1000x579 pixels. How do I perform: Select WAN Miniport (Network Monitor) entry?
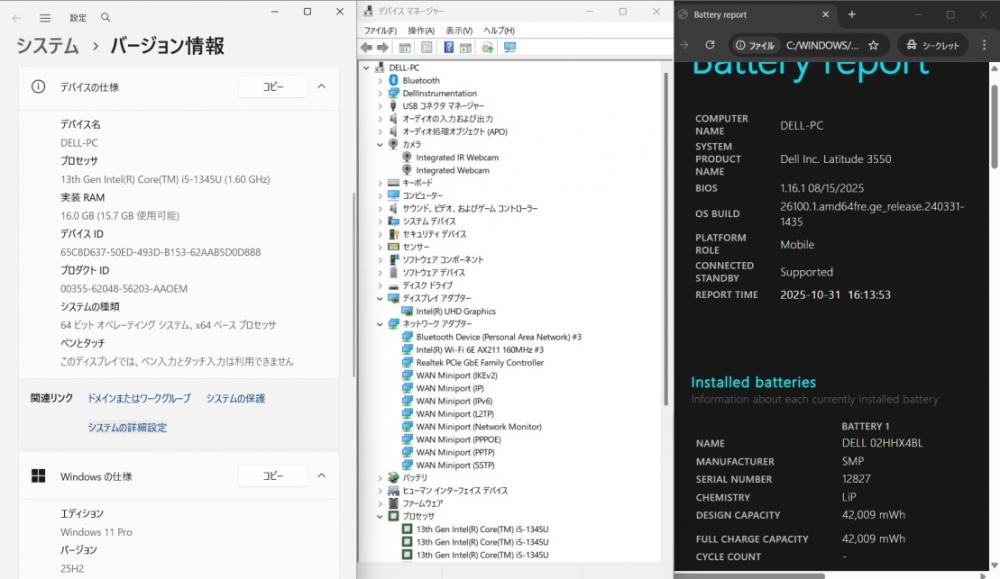(479, 427)
